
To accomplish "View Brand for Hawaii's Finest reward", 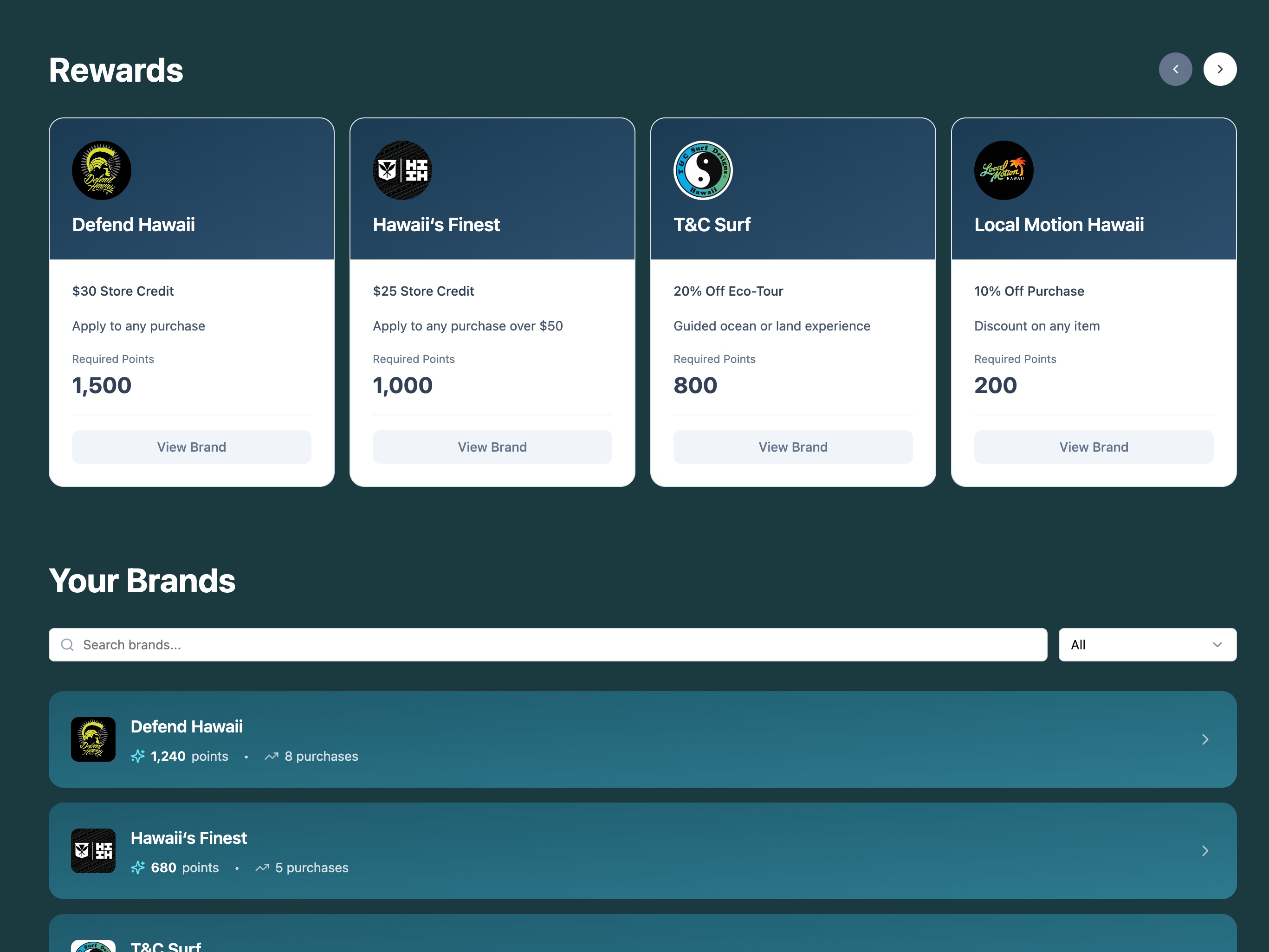I will tap(492, 447).
